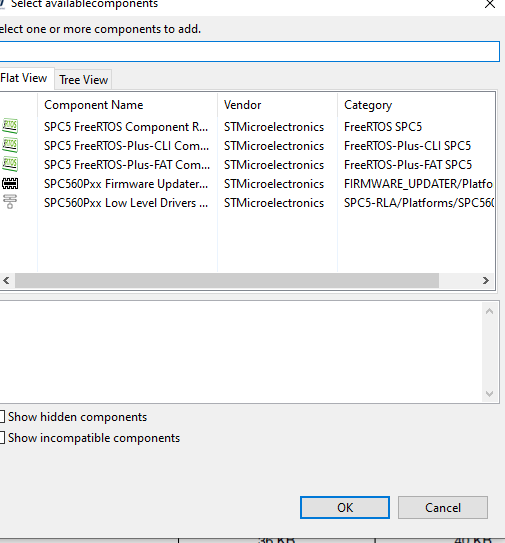Enable Show incompatible components checkbox
The image size is (505, 543).
(x=2, y=438)
